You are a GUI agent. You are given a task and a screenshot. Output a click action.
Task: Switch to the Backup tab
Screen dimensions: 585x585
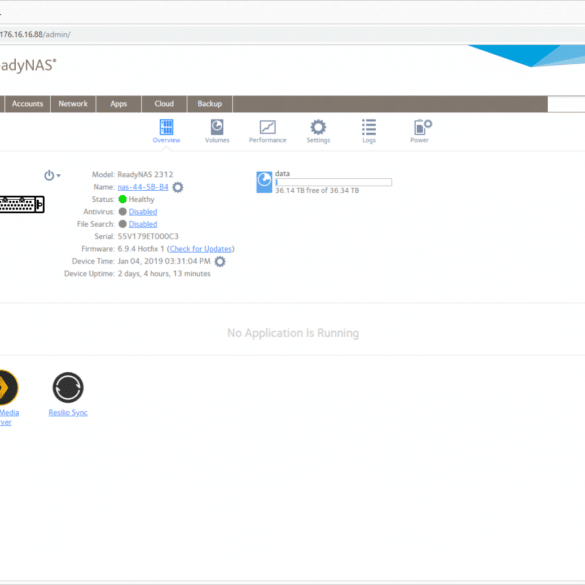coord(210,104)
